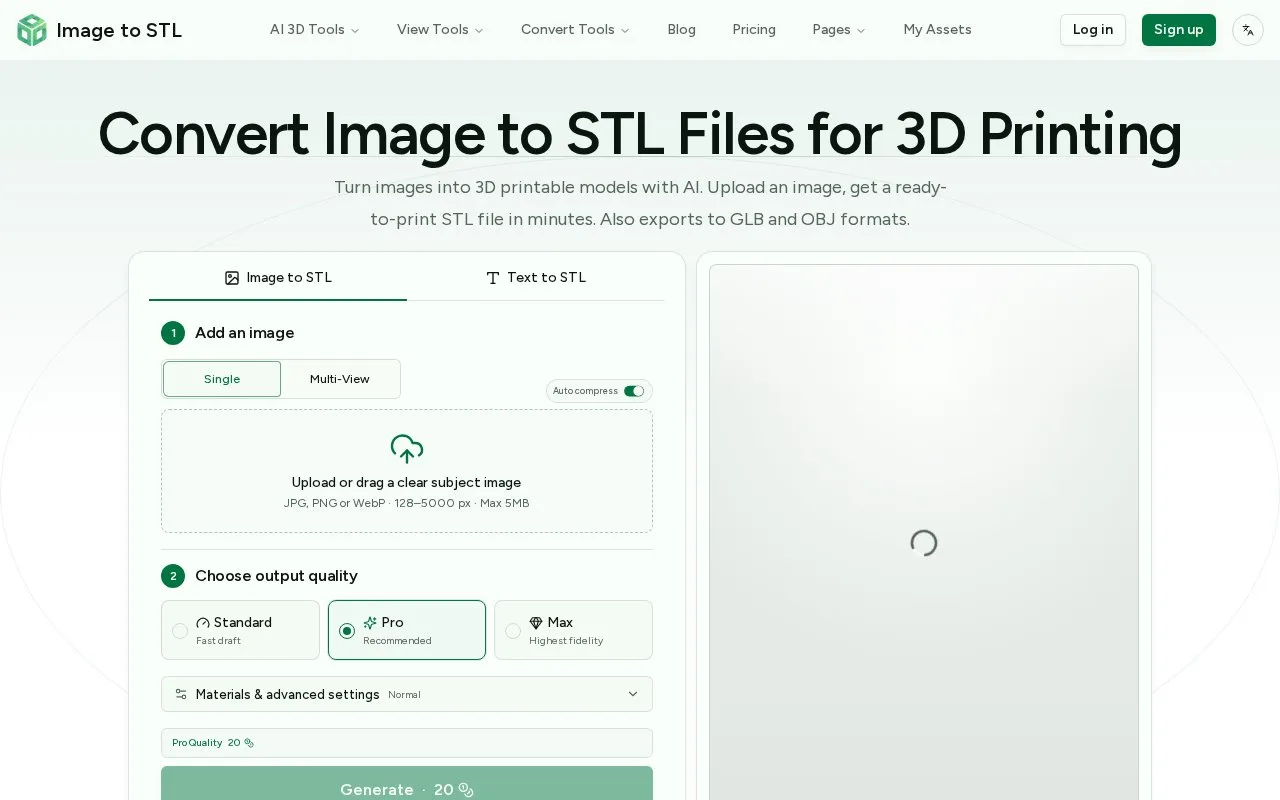Click the 3D preview panel area
Viewport: 1280px width, 800px height.
[x=924, y=532]
